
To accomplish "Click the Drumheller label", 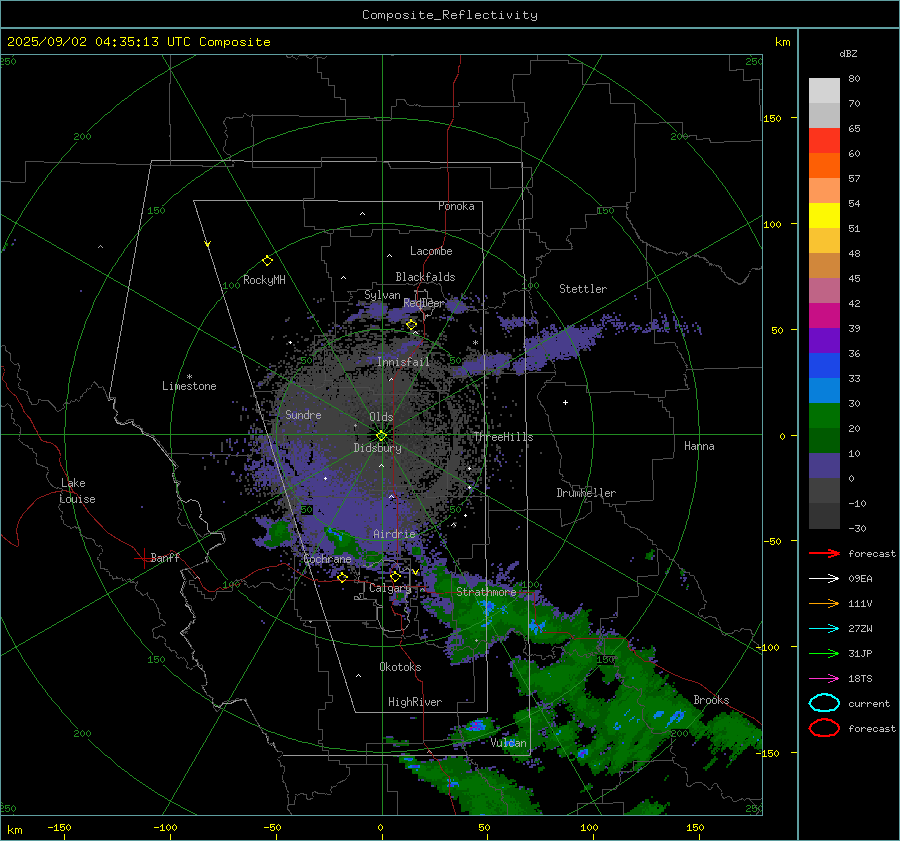I will point(586,493).
